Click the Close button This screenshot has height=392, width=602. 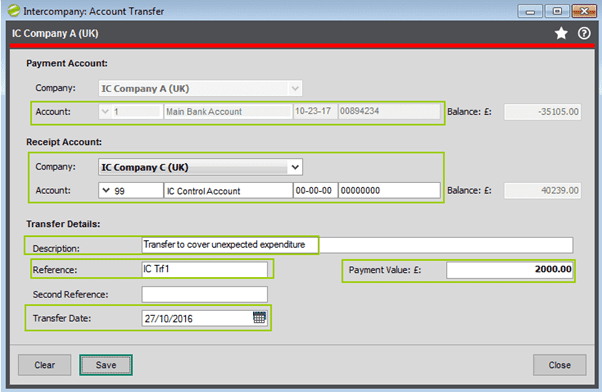(559, 365)
